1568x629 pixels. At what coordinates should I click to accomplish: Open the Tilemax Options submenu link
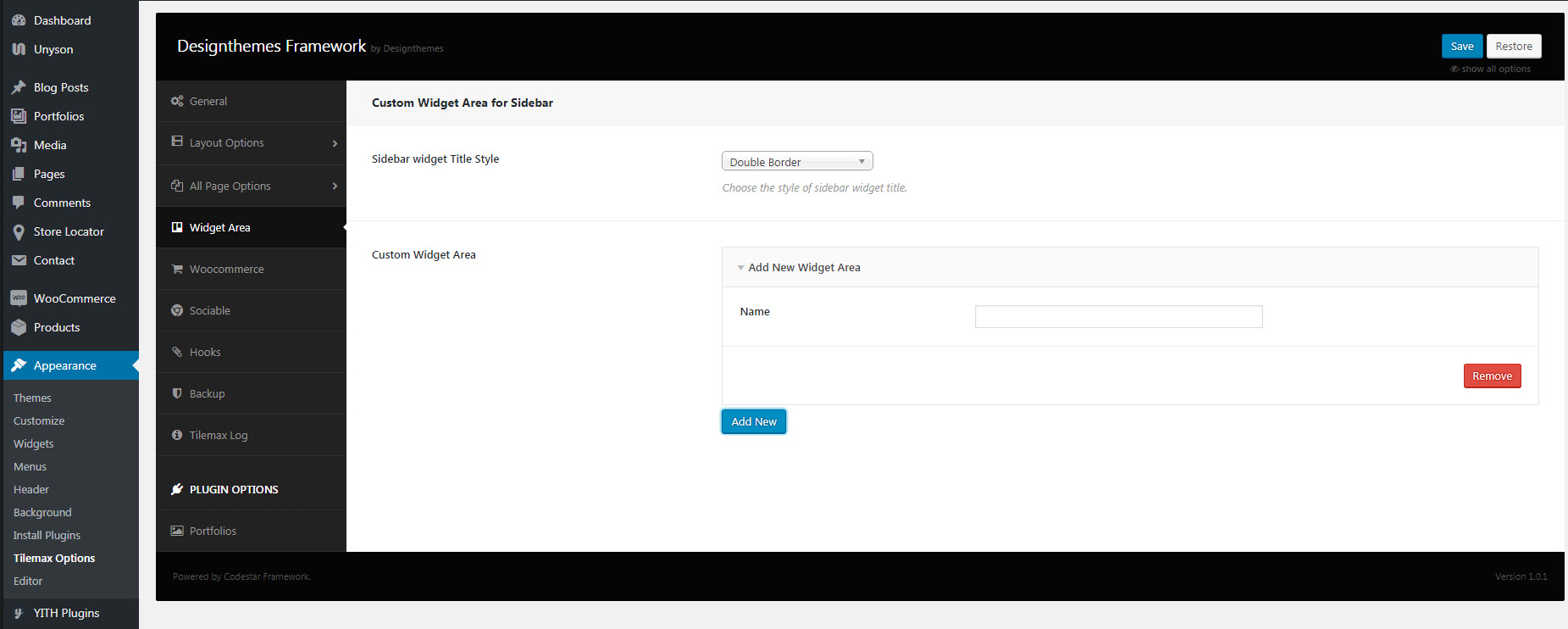pyautogui.click(x=54, y=558)
